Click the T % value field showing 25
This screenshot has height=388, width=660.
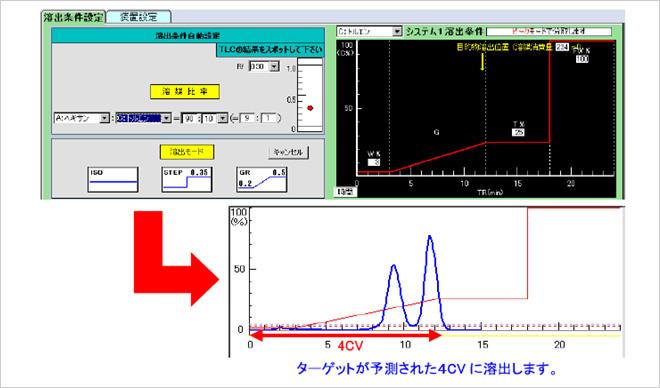[518, 133]
